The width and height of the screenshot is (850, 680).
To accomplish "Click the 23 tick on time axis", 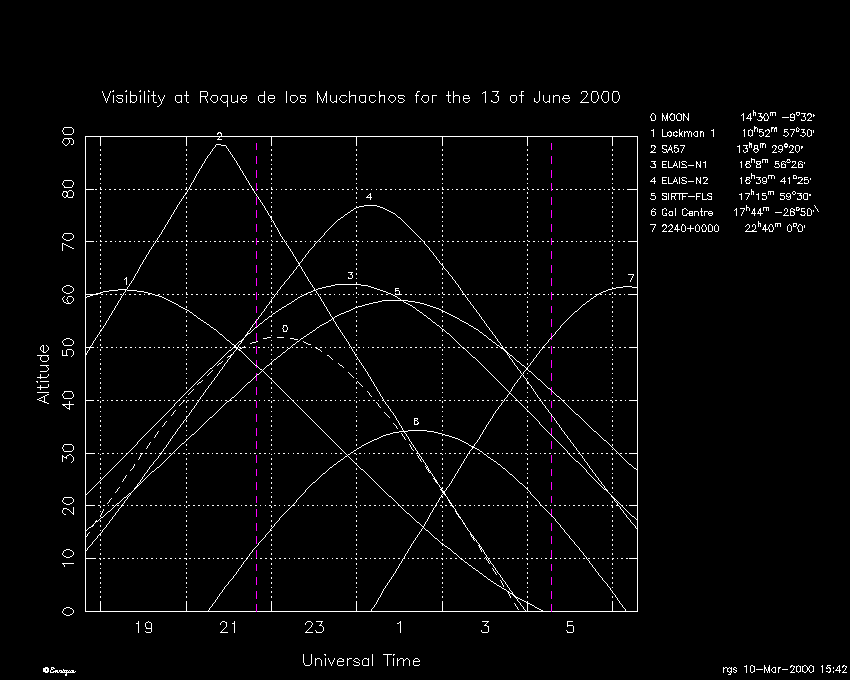I will click(314, 628).
